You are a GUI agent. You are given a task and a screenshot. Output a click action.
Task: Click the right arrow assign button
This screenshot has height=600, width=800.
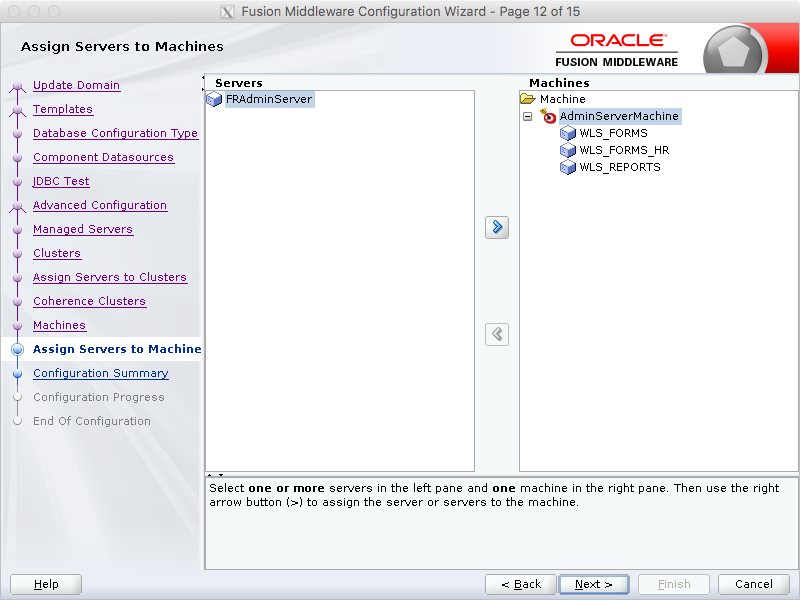tap(496, 227)
